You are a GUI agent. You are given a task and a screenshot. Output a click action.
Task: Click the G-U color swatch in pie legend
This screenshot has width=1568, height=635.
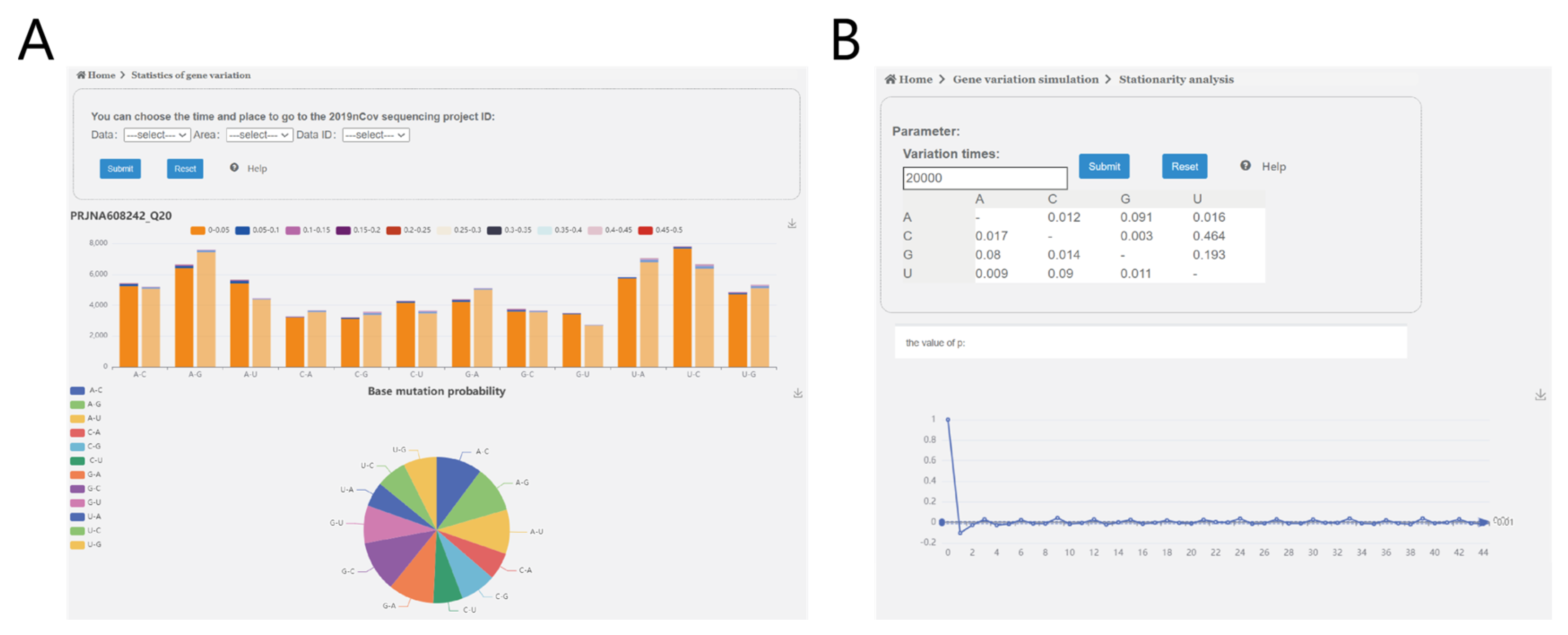[x=77, y=503]
